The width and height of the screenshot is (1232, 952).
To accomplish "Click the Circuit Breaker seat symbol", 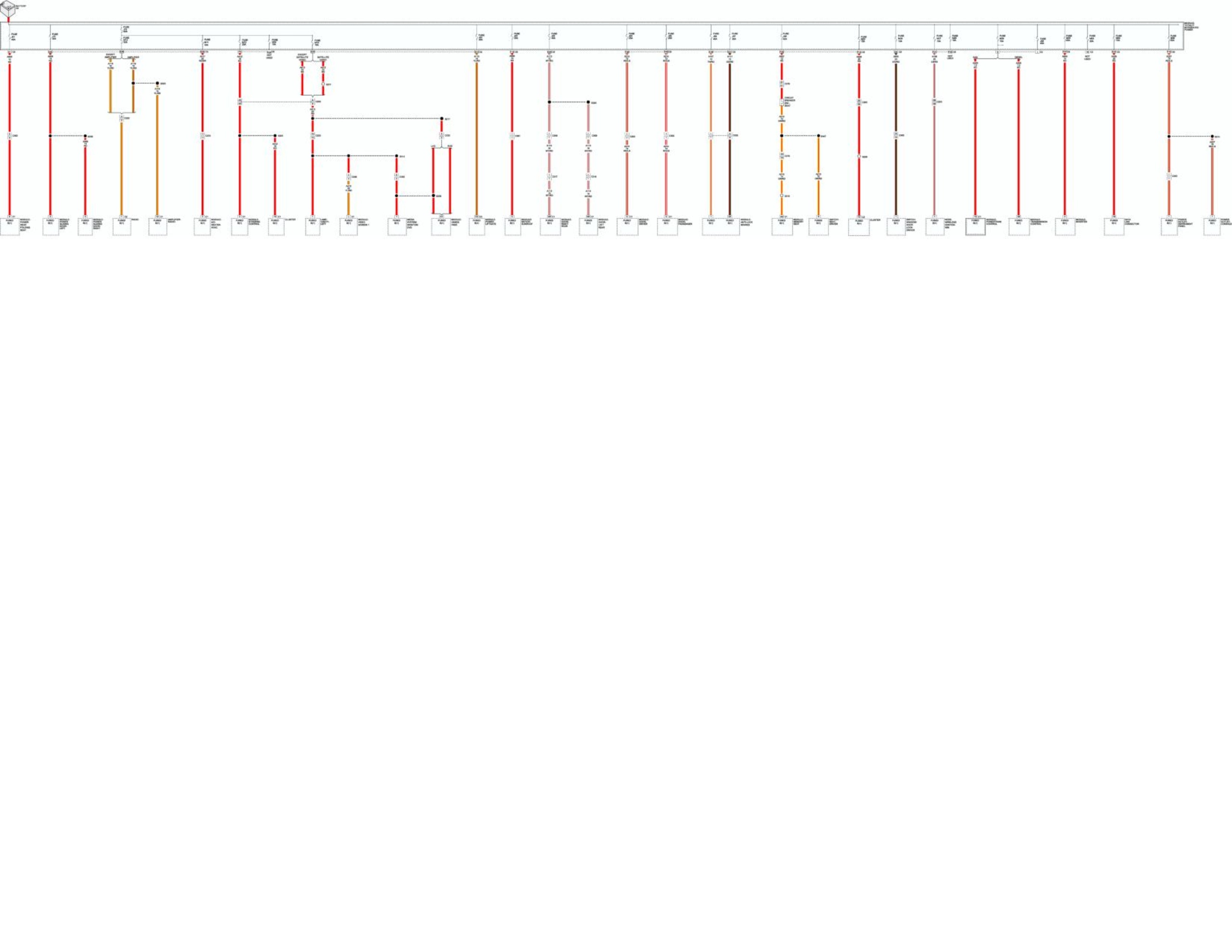I will (782, 103).
